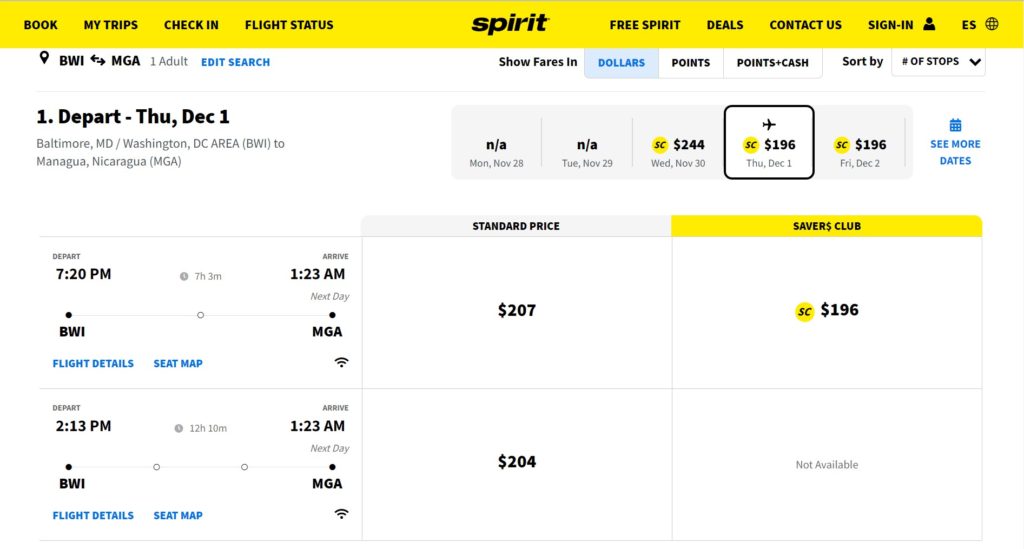The image size is (1024, 549).
Task: Click the SC badge beside $196 Savers Club fare
Action: (x=805, y=311)
